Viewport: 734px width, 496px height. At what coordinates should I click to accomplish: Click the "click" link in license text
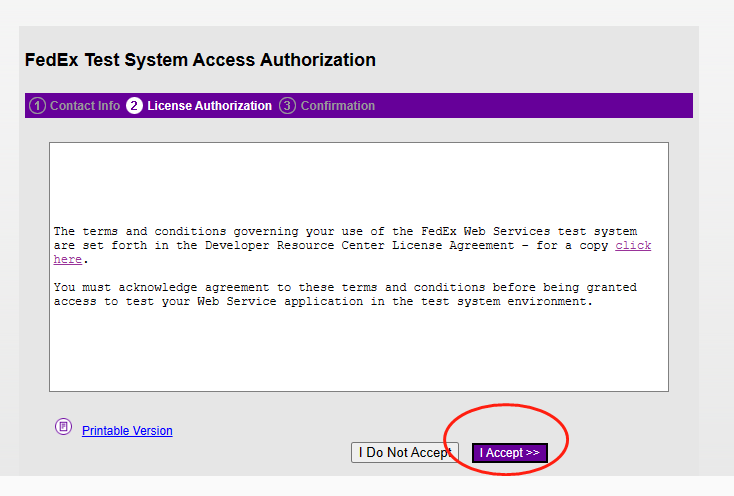pyautogui.click(x=633, y=245)
